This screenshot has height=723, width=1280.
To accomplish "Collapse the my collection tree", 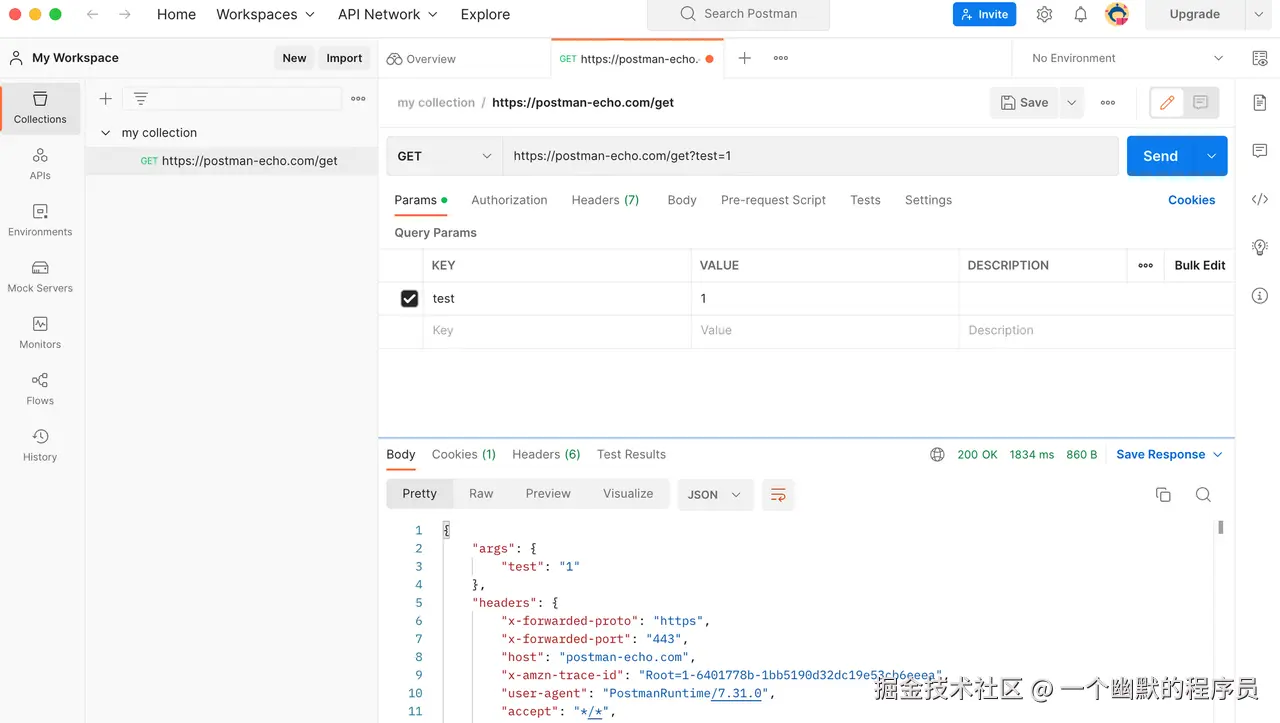I will click(106, 132).
